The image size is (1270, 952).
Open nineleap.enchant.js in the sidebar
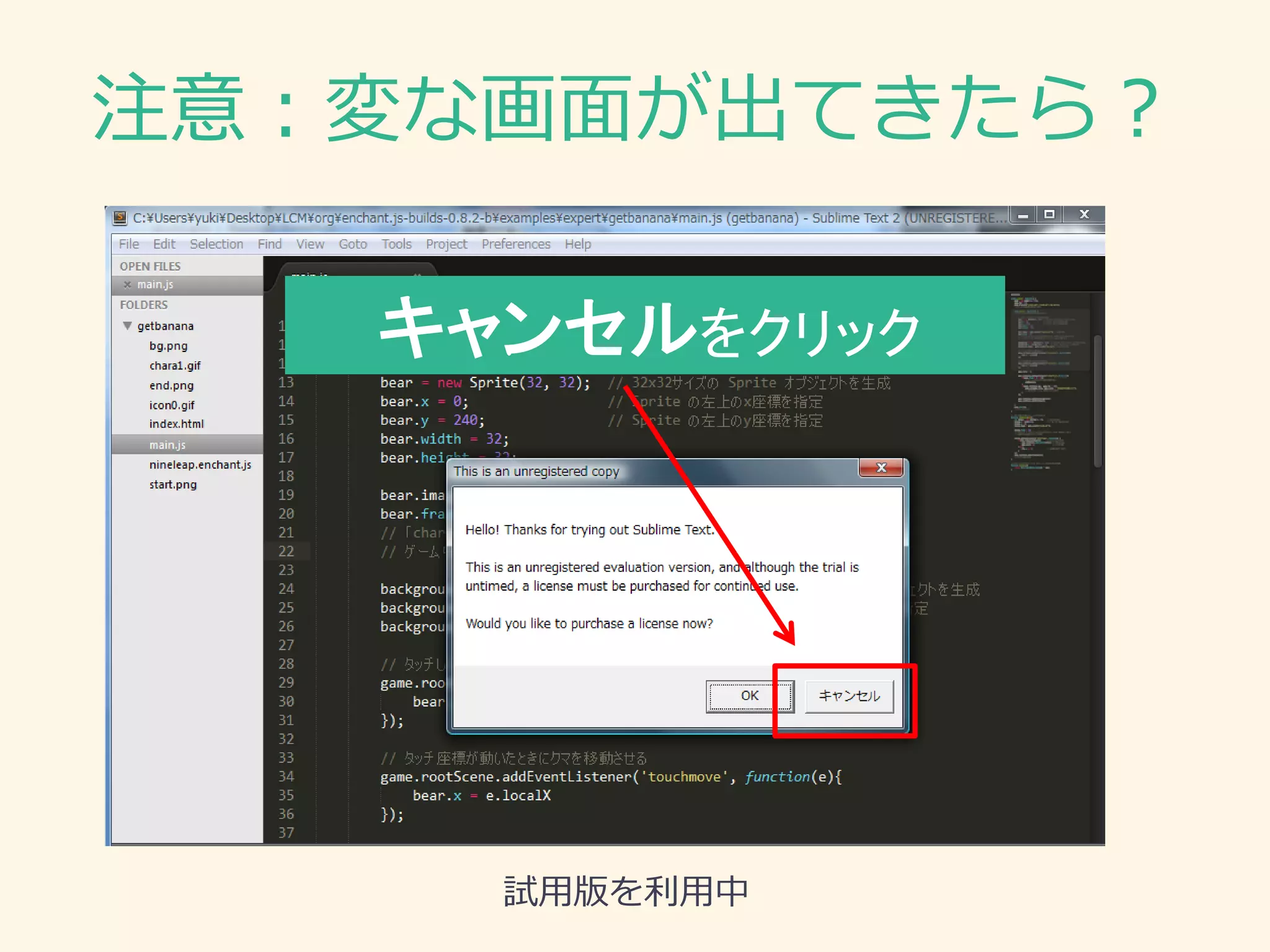click(x=200, y=465)
